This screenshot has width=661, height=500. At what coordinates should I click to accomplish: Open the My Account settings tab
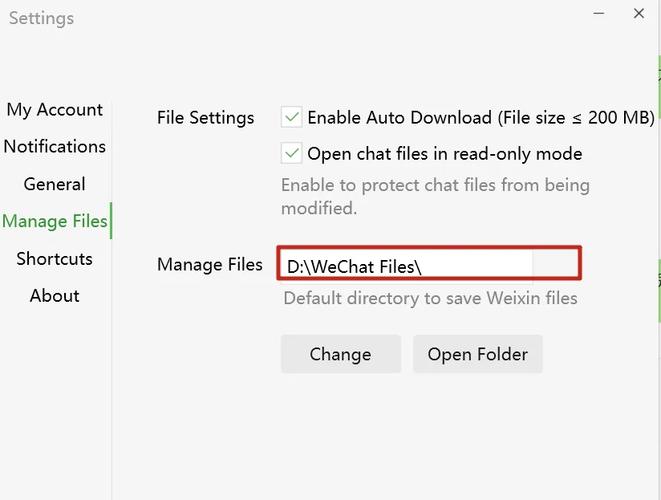55,110
